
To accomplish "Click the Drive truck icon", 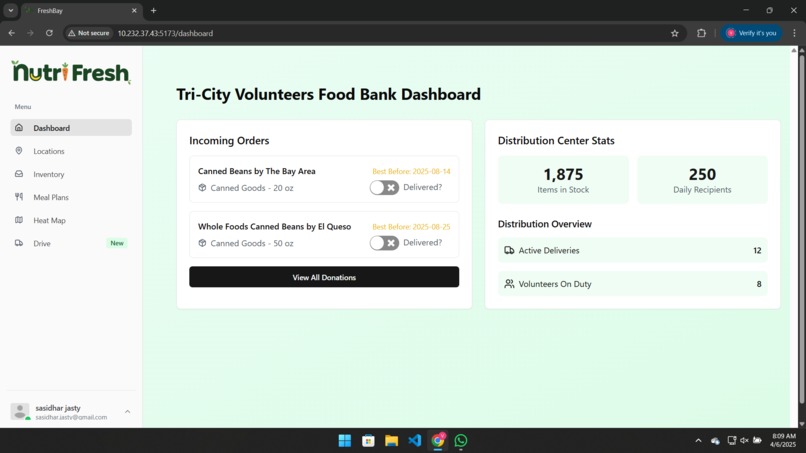I will (x=19, y=243).
